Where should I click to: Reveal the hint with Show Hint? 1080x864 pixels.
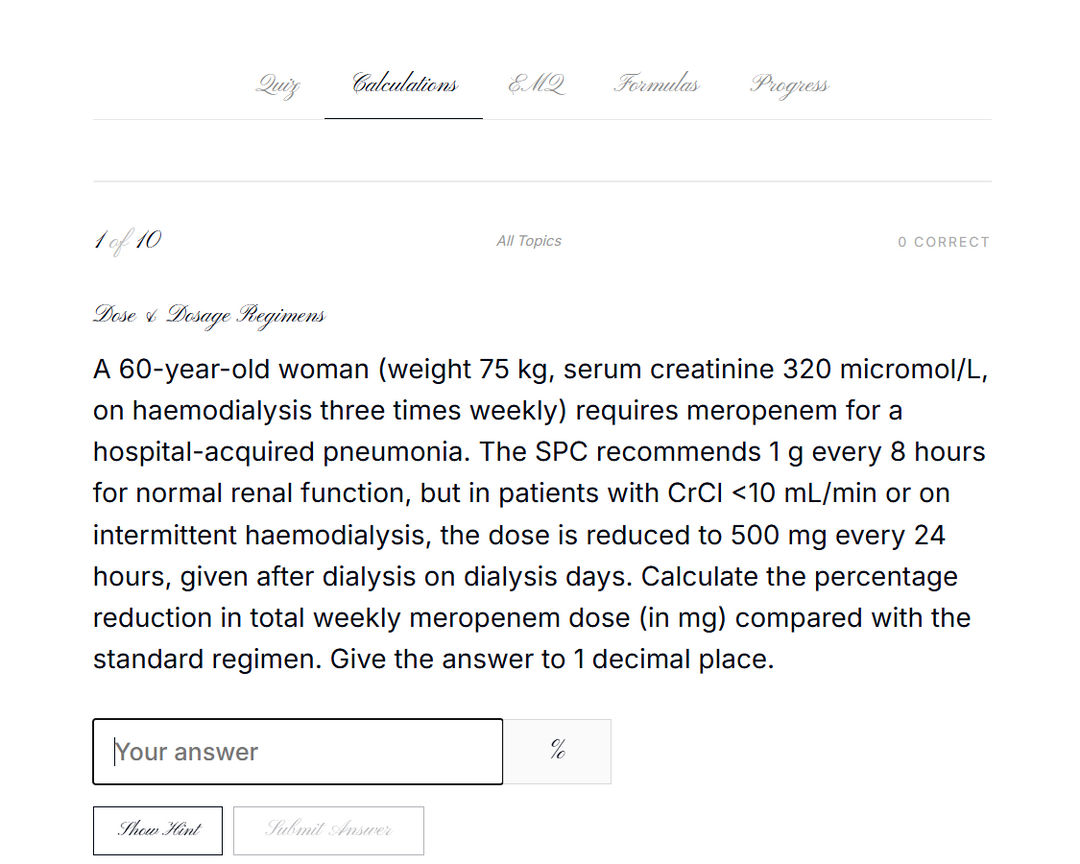pyautogui.click(x=158, y=830)
